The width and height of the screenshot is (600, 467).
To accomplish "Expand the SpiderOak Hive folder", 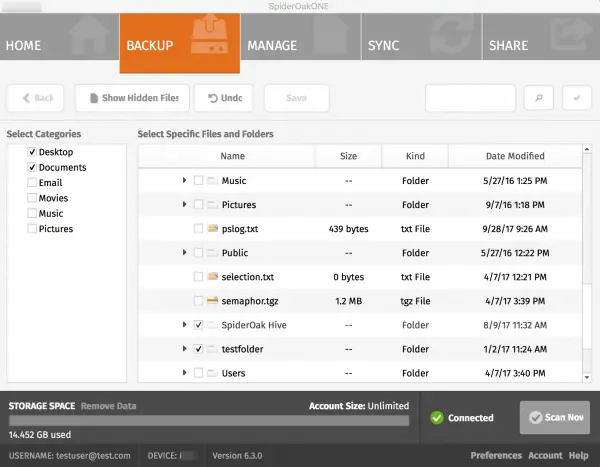I will tap(184, 325).
